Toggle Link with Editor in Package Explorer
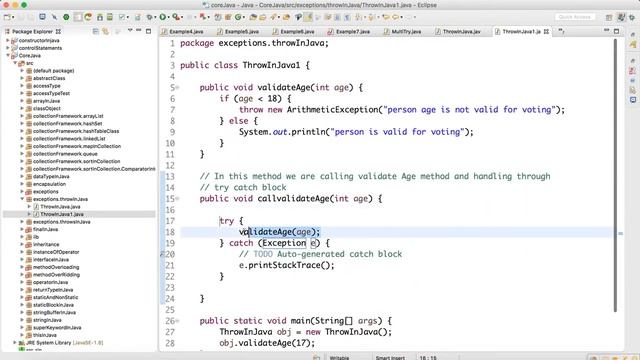Viewport: 640px width, 360px height. 105,31
